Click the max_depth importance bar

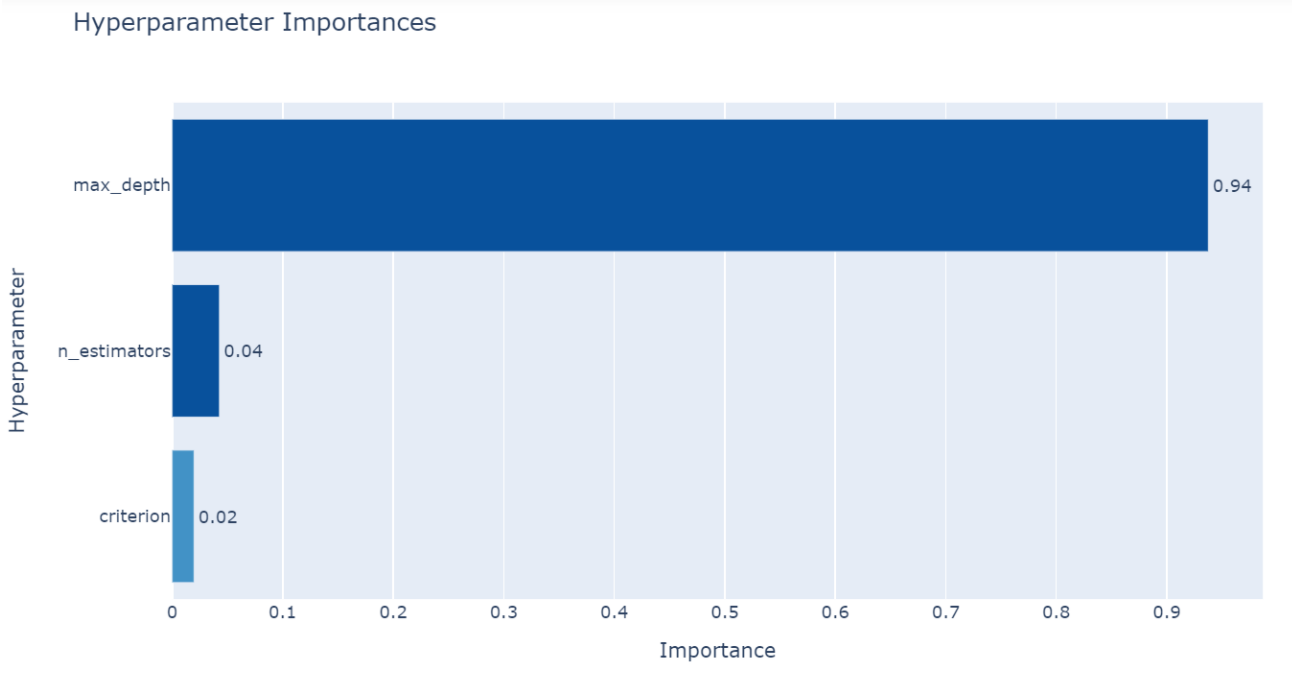[x=690, y=185]
